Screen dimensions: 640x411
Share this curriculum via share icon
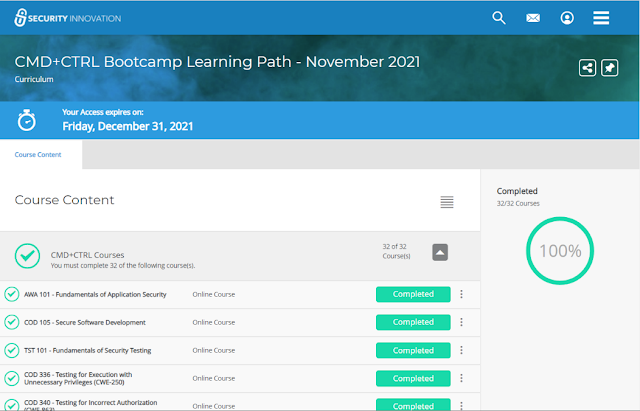click(x=587, y=68)
